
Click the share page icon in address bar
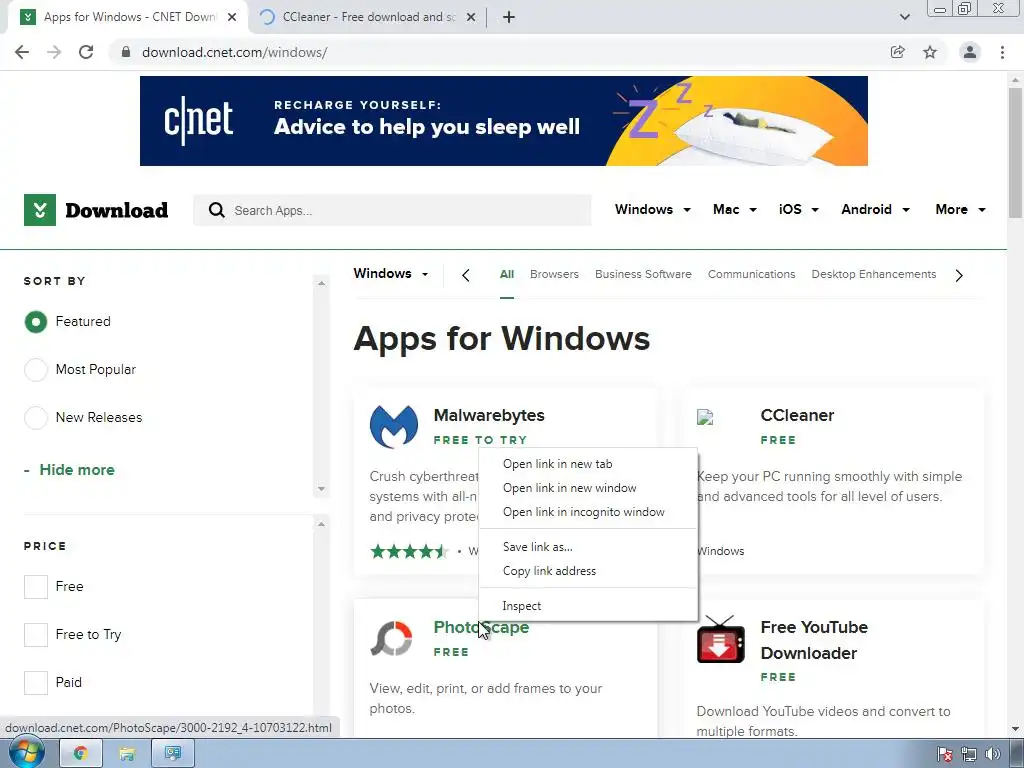[x=898, y=52]
